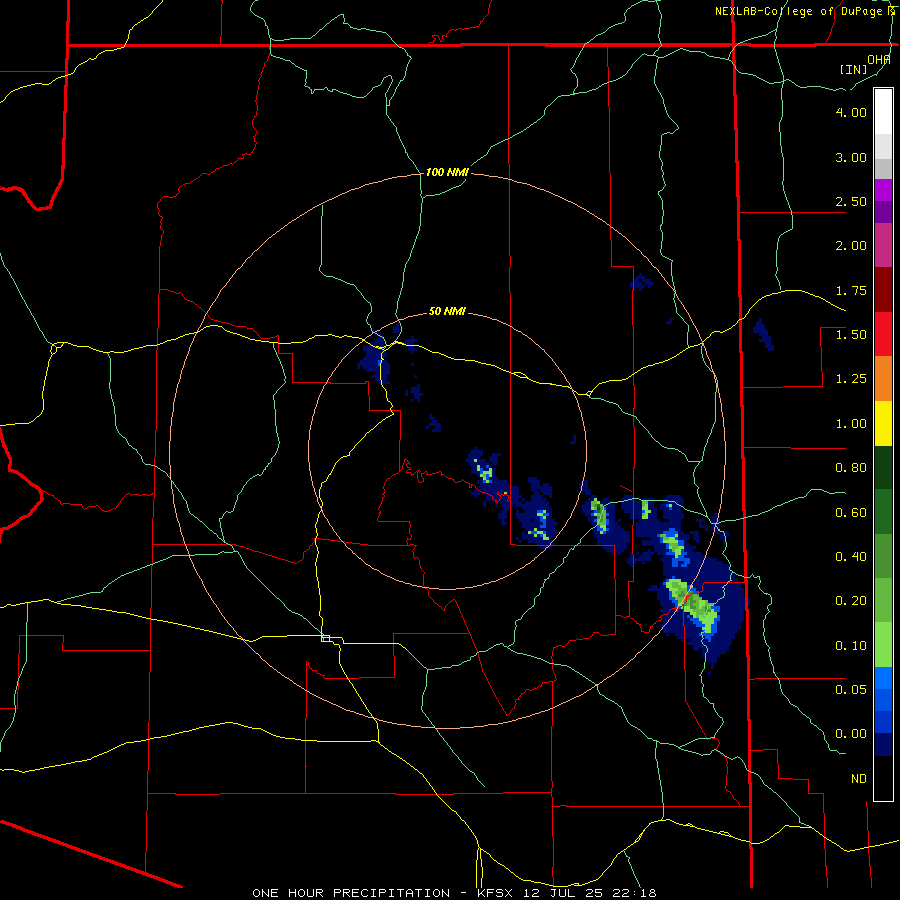Pick the white legend swatch beside 4.00
This screenshot has height=900, width=900.
tap(883, 112)
